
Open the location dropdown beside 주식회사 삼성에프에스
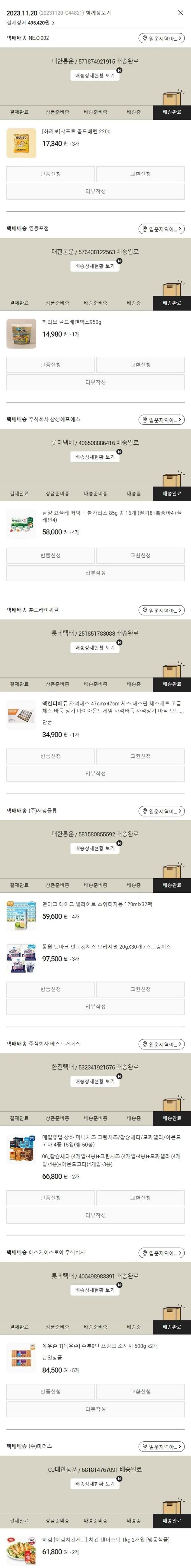pos(161,420)
